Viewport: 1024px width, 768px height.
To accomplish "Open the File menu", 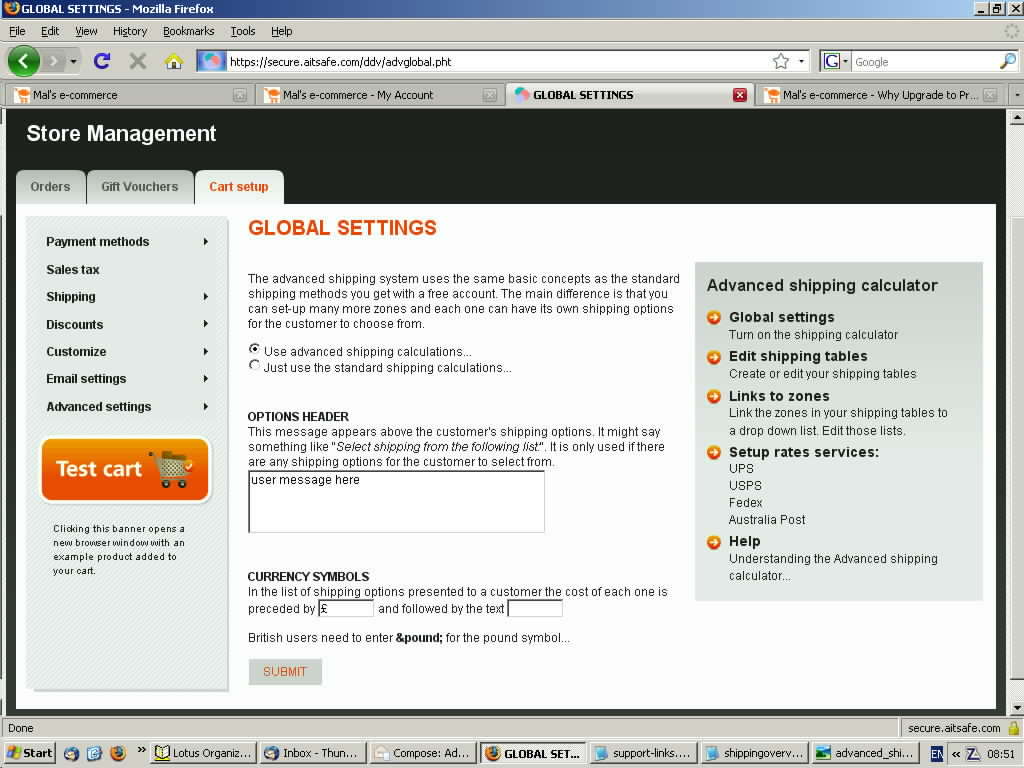I will (17, 31).
